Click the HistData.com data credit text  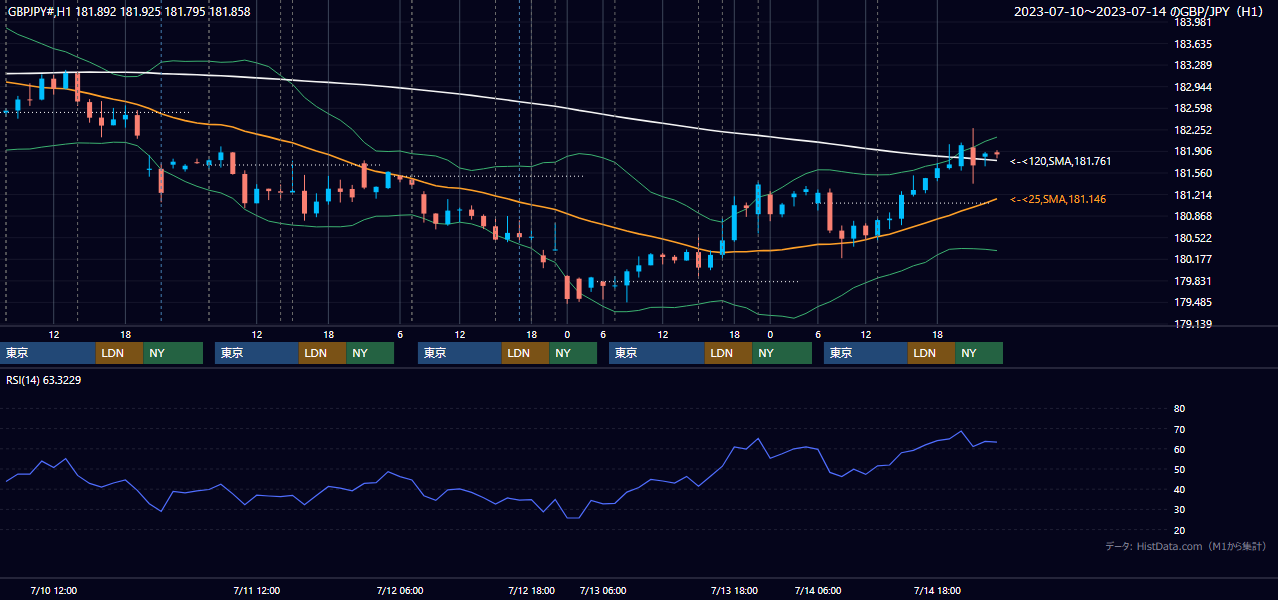1186,546
